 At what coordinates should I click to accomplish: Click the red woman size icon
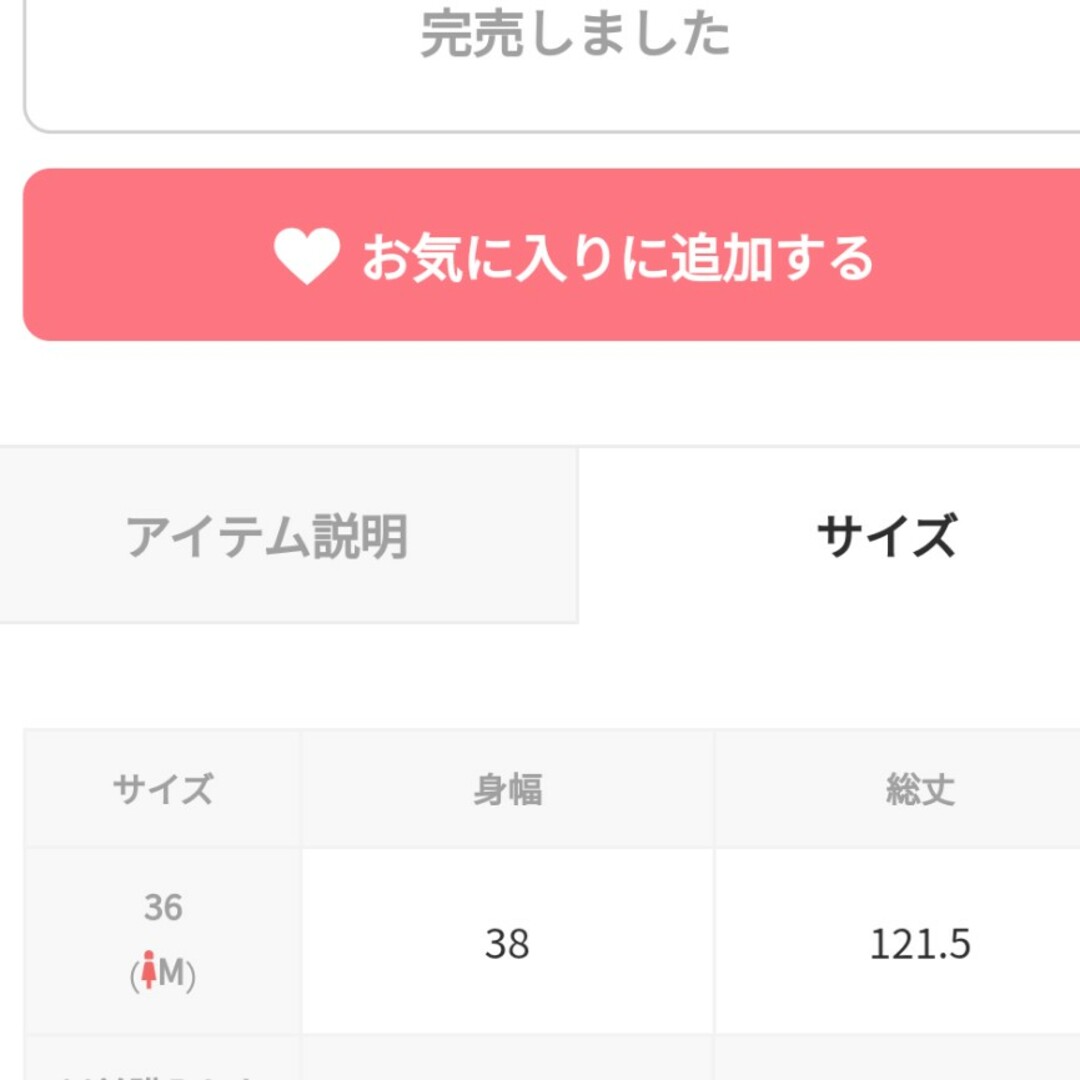(x=149, y=970)
